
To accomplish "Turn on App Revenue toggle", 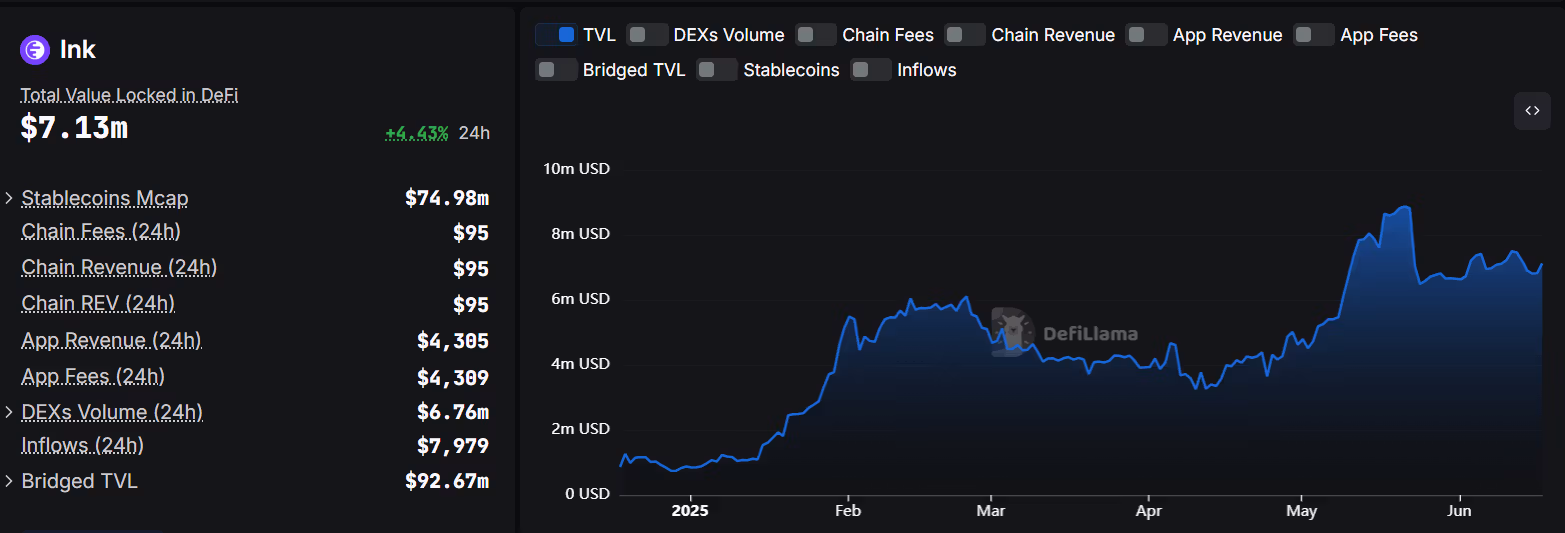I will (x=1146, y=35).
